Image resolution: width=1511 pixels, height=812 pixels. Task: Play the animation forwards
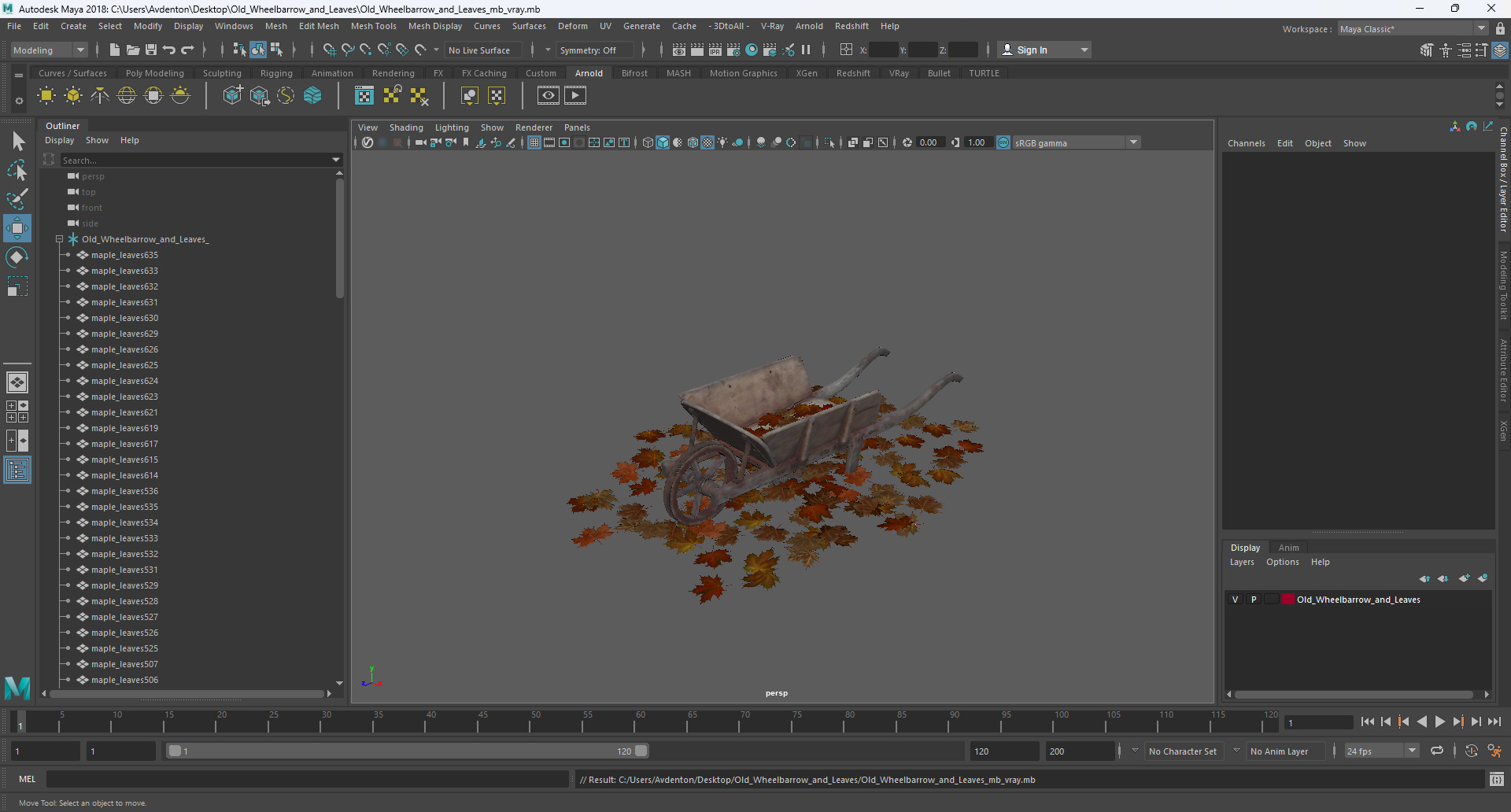(x=1439, y=722)
